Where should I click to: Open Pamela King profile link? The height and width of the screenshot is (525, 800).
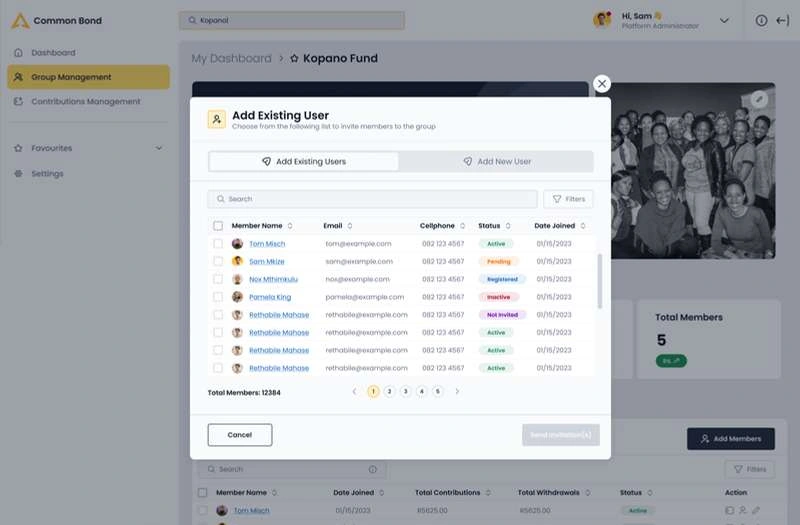pos(270,297)
